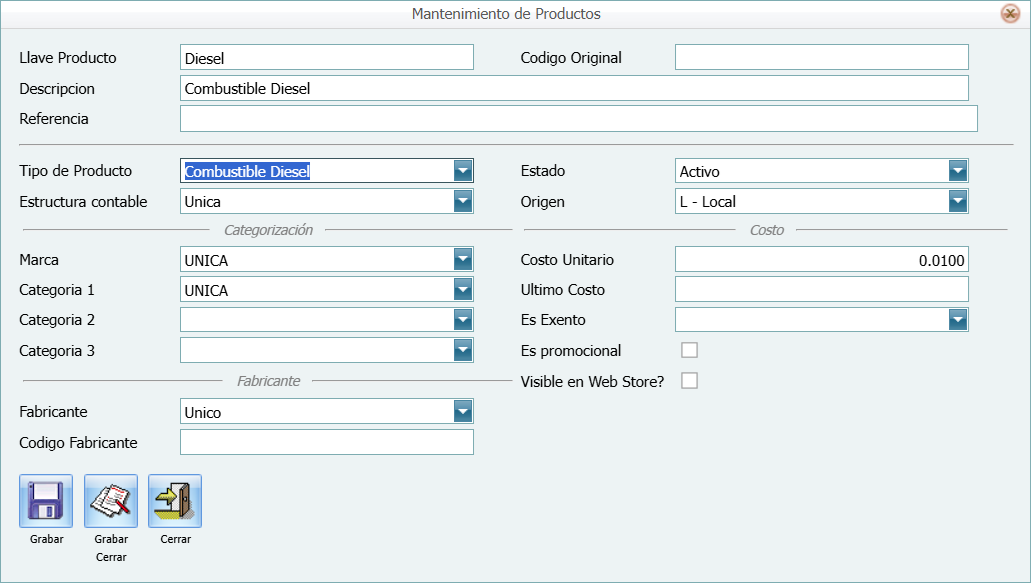This screenshot has width=1031, height=583.
Task: Expand the Categoria 1 dropdown
Action: point(462,290)
